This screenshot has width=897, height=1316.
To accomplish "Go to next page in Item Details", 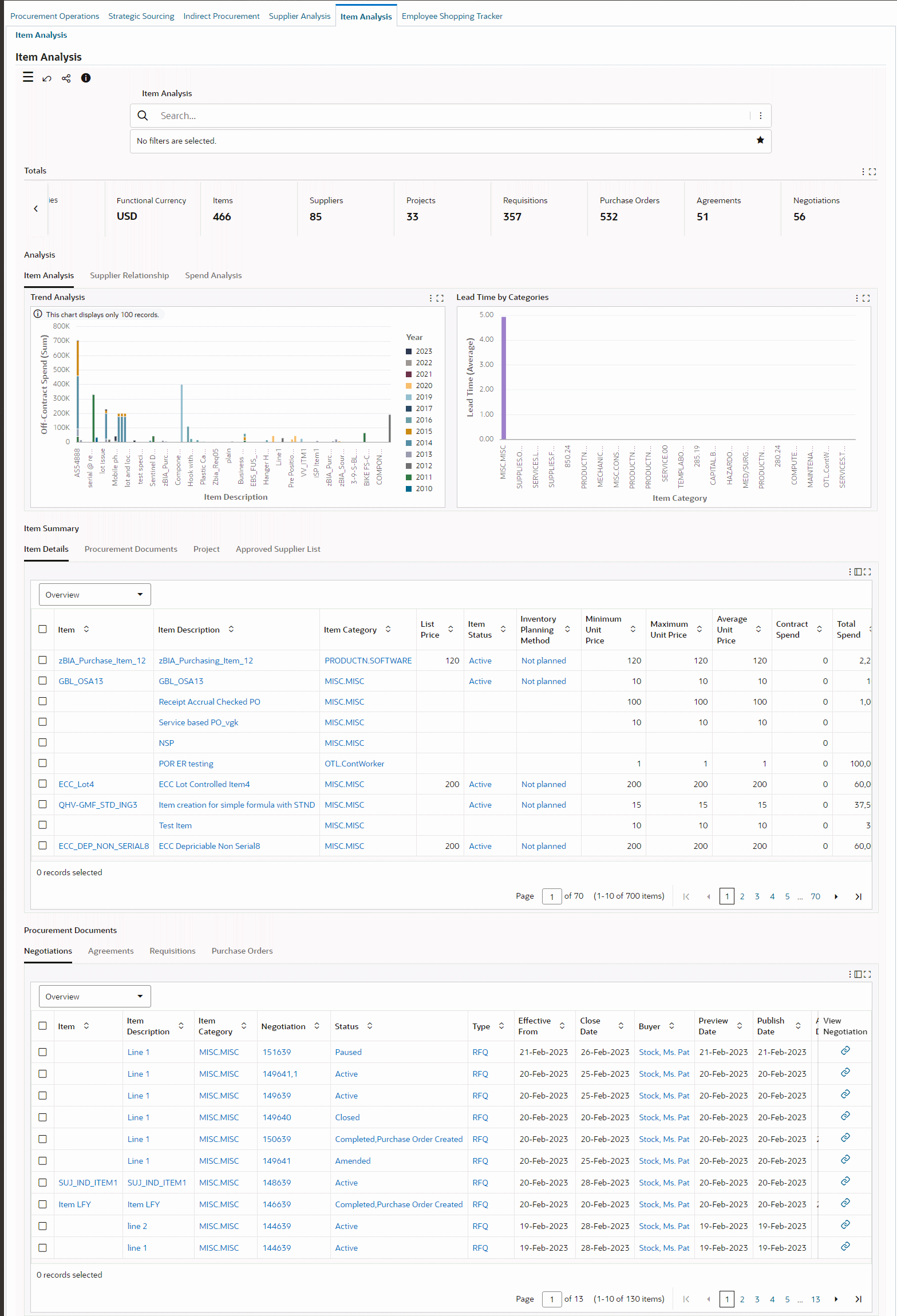I will (x=836, y=896).
